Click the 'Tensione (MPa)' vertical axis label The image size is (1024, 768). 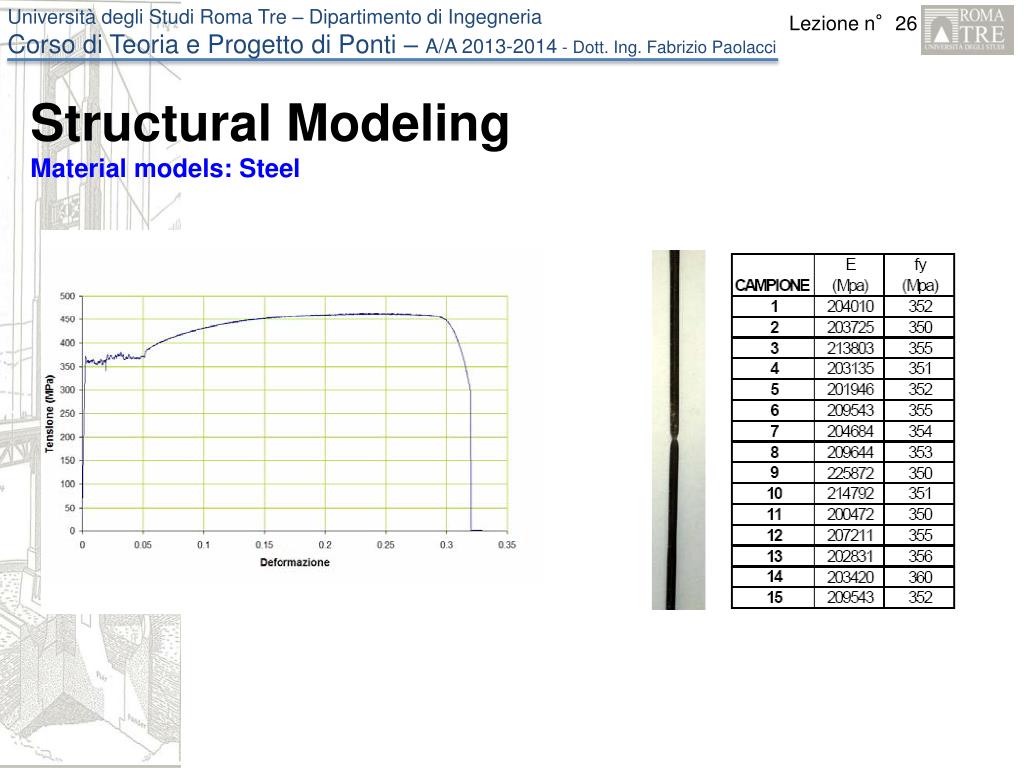(x=49, y=413)
